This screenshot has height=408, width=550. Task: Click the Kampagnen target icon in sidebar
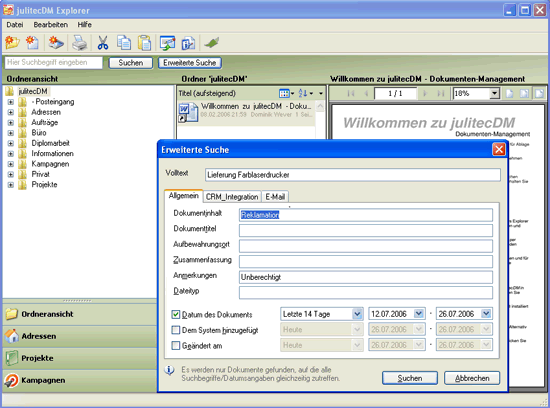coord(11,380)
